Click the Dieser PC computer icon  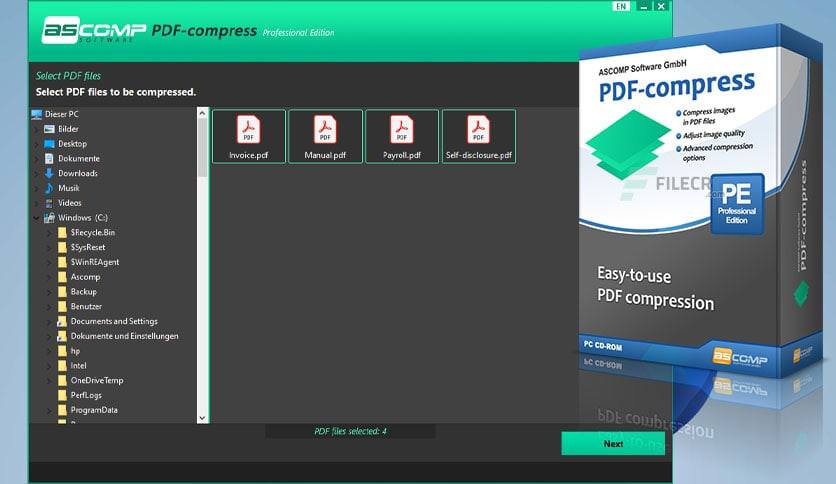38,114
